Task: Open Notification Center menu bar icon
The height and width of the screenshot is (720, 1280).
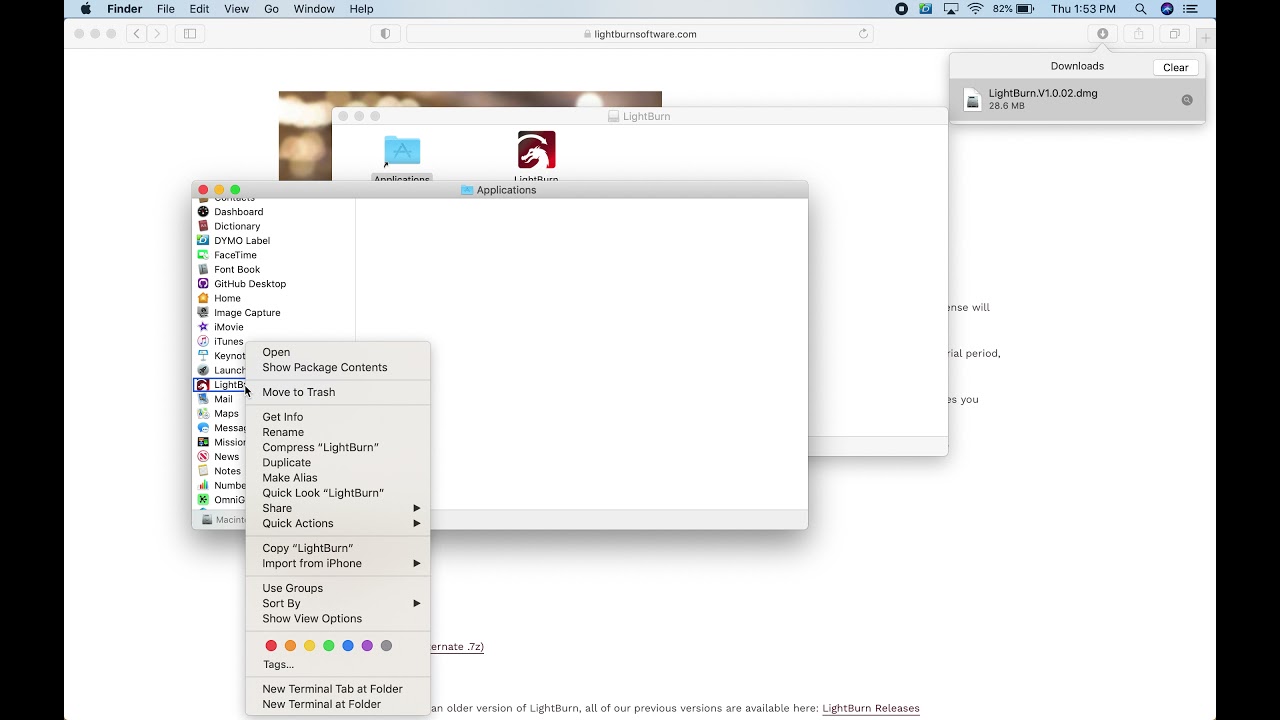Action: [x=1190, y=9]
